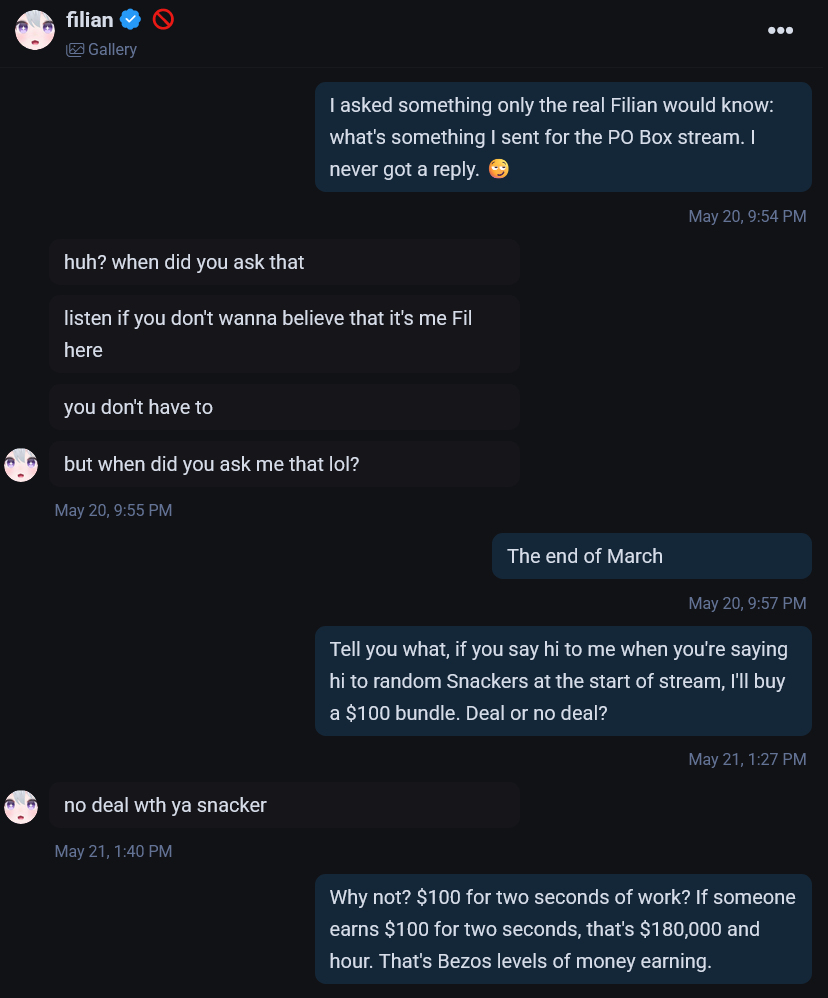Click the "May 20, 9:54 PM" timestamp
828x998 pixels.
pos(747,216)
